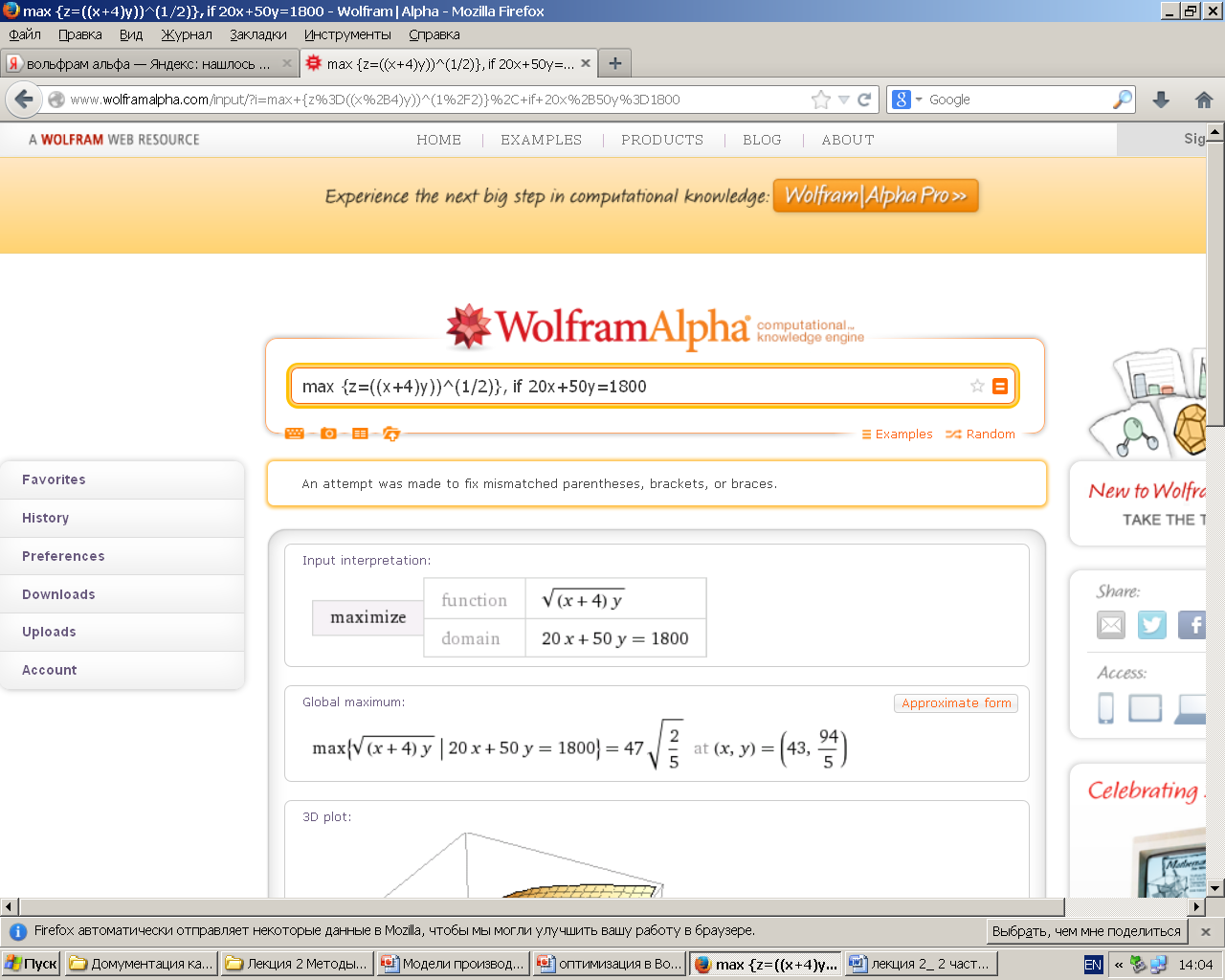The image size is (1225, 980).
Task: Add the query to favorites with the star icon
Action: 977,386
